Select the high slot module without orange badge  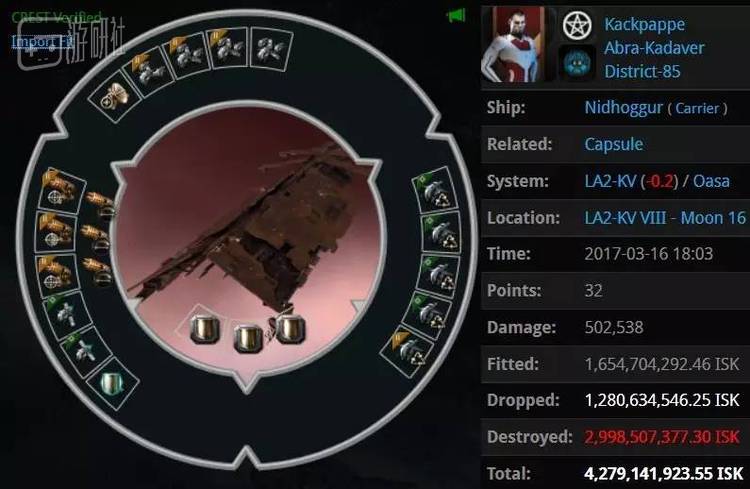(271, 49)
